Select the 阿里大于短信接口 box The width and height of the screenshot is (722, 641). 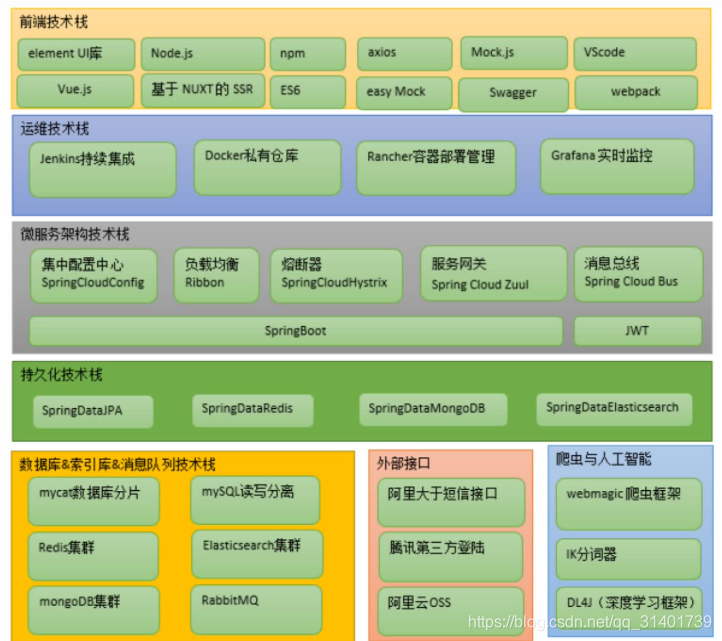click(451, 502)
